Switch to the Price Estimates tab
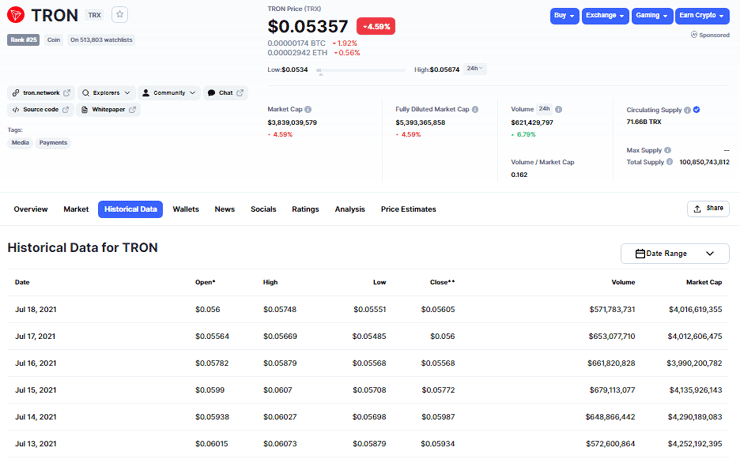This screenshot has height=459, width=740. pyautogui.click(x=409, y=209)
